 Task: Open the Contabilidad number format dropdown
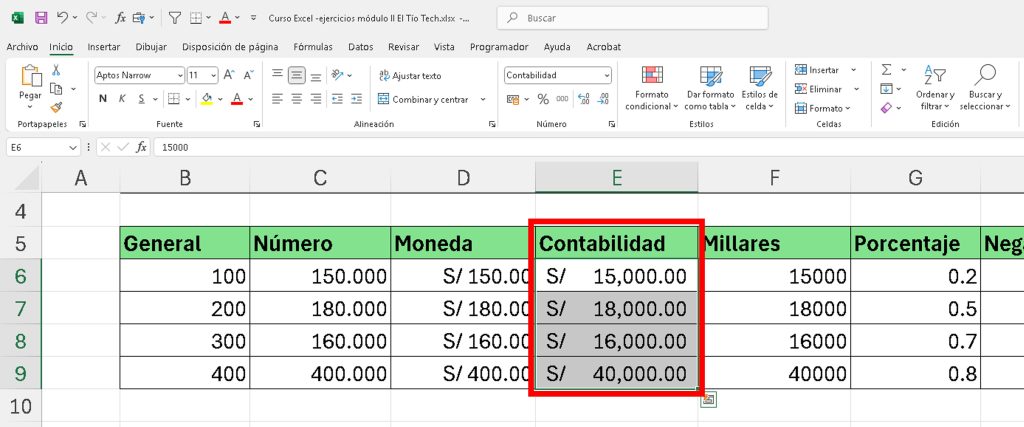tap(606, 75)
